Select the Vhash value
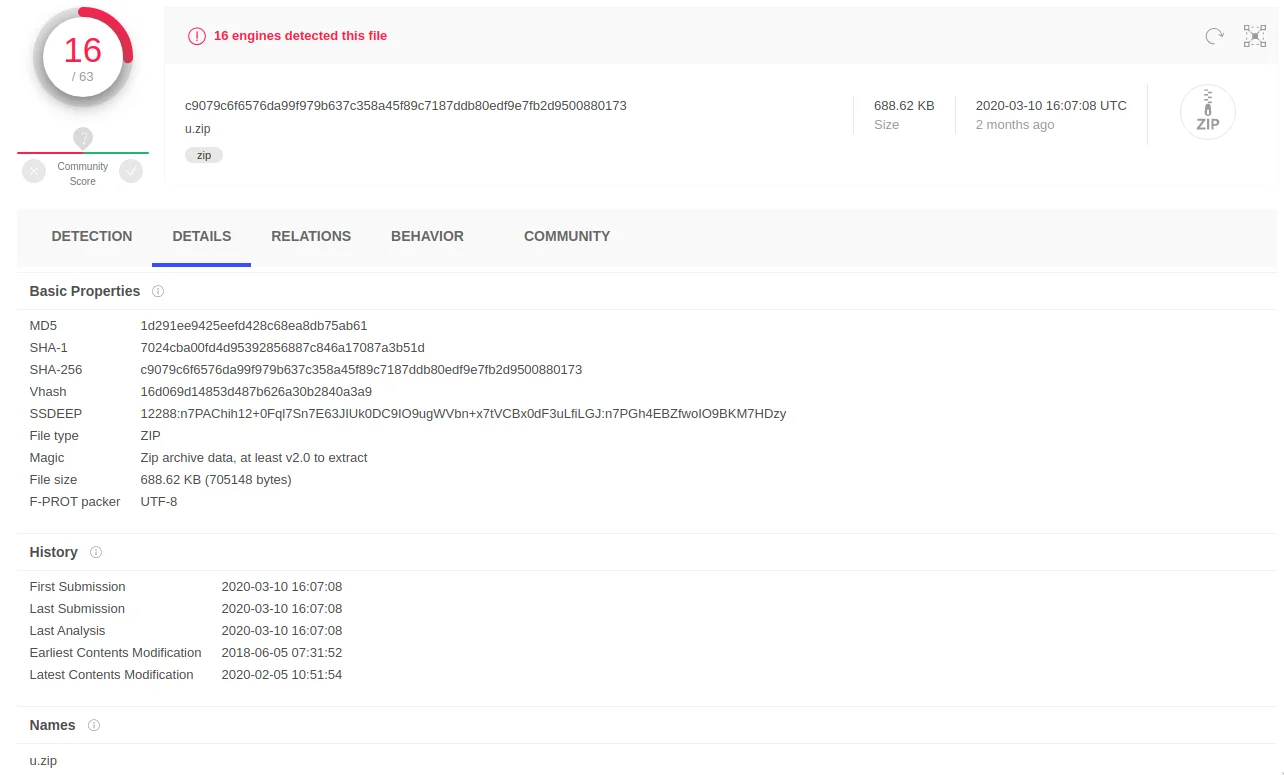Screen dimensions: 1284x775 (x=256, y=392)
